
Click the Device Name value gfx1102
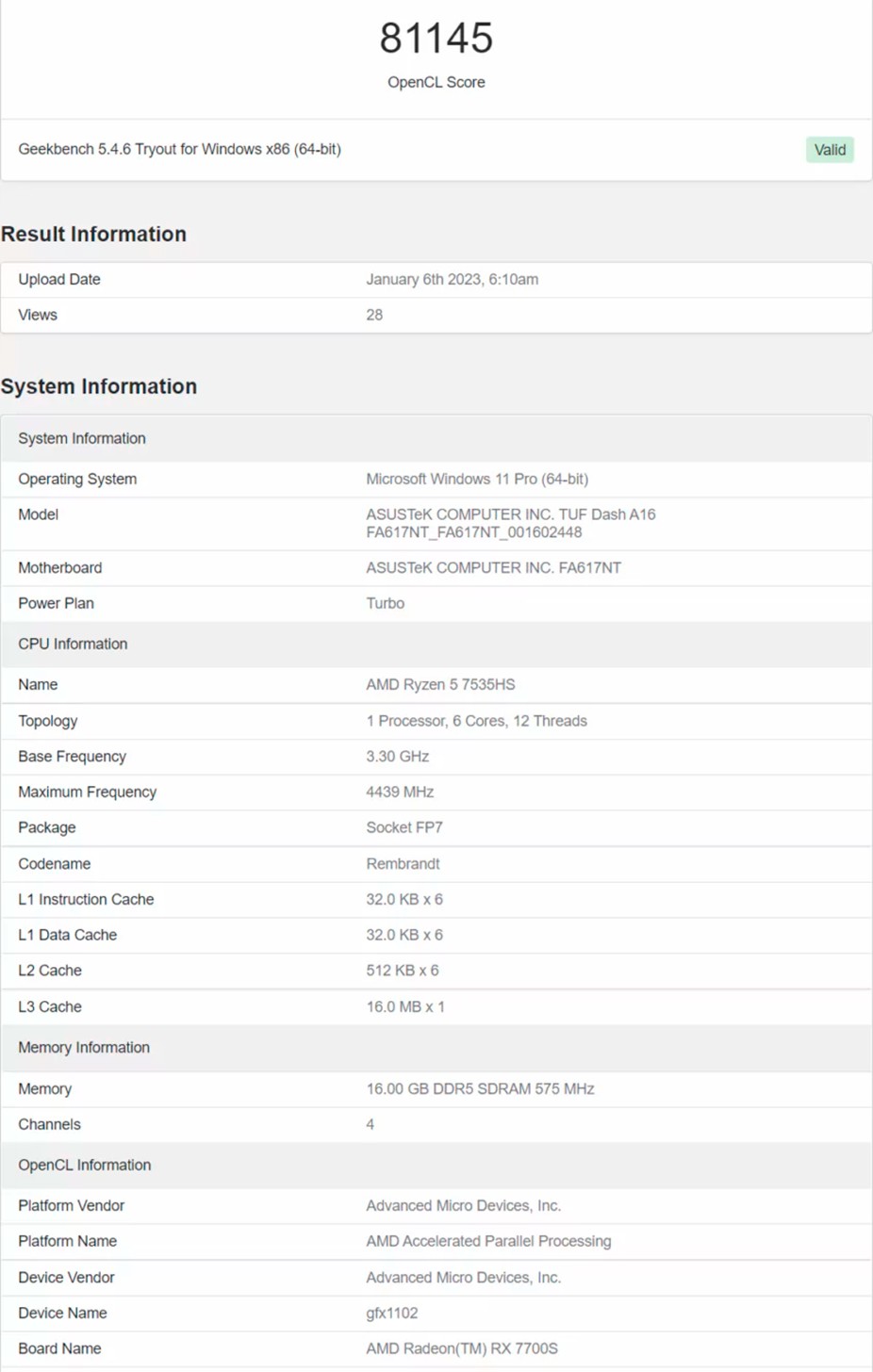(392, 1313)
